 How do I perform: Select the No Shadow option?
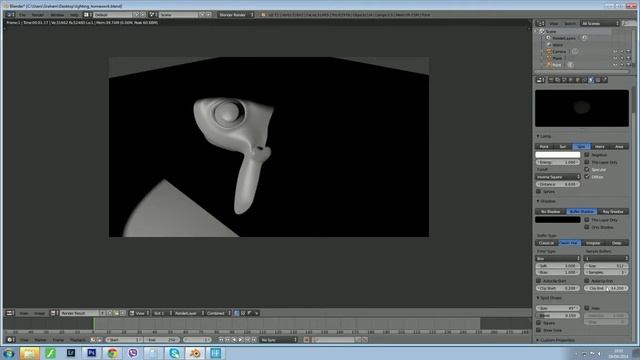(550, 211)
